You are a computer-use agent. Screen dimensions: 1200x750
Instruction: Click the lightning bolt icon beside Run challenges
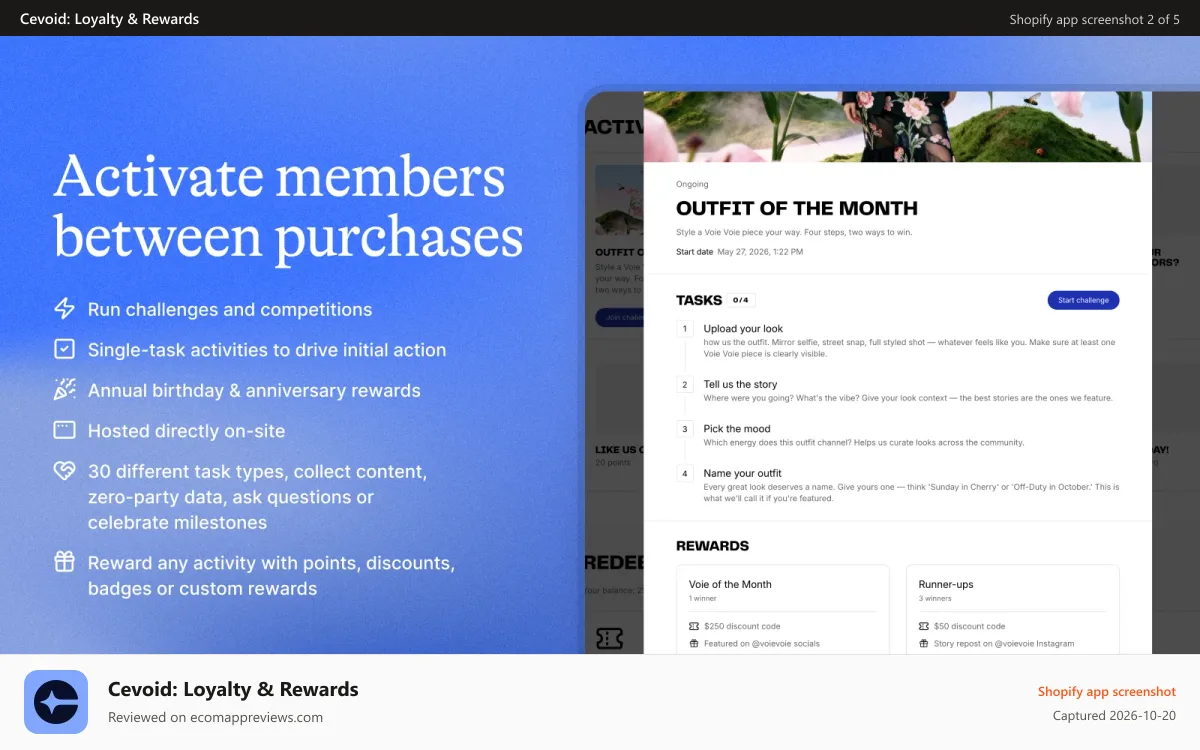[x=64, y=309]
